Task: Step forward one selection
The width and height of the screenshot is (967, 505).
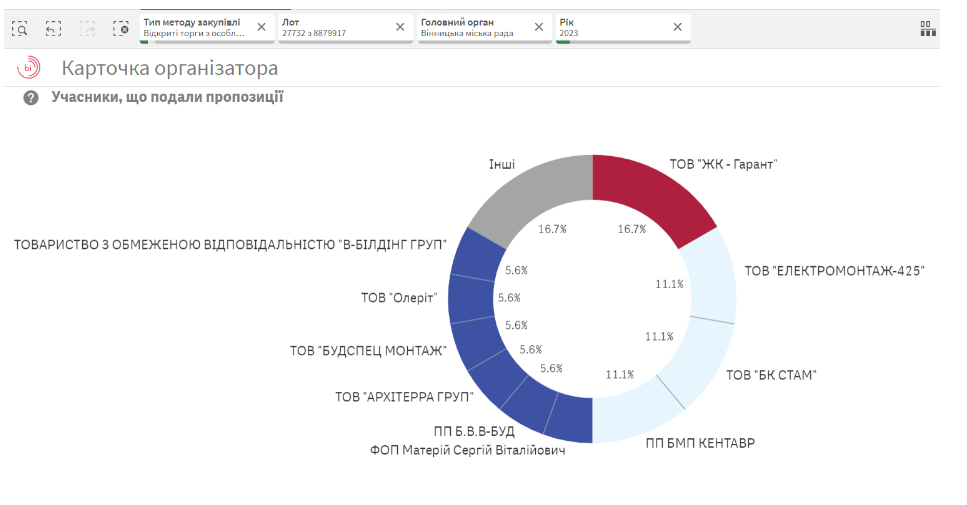Action: pos(87,29)
